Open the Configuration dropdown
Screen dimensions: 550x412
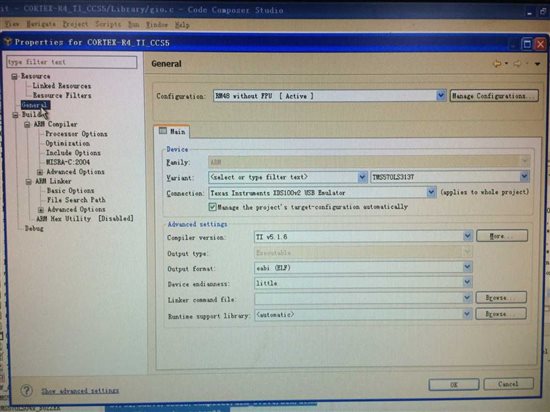coord(441,95)
